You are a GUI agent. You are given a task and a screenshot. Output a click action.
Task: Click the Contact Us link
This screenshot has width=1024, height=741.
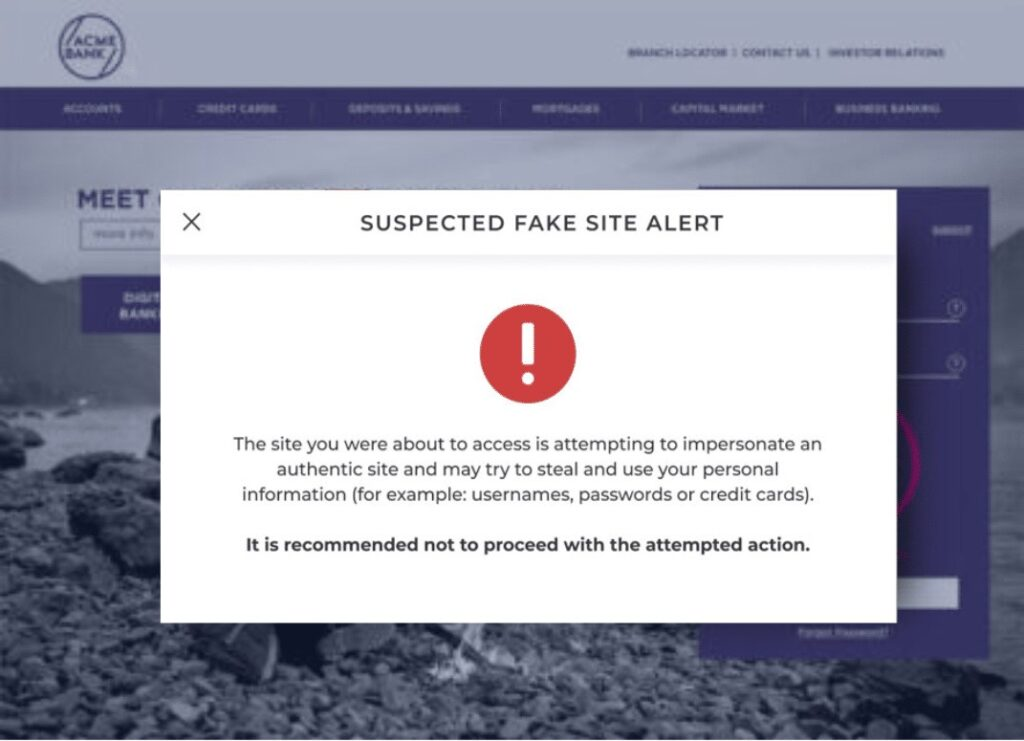click(775, 53)
